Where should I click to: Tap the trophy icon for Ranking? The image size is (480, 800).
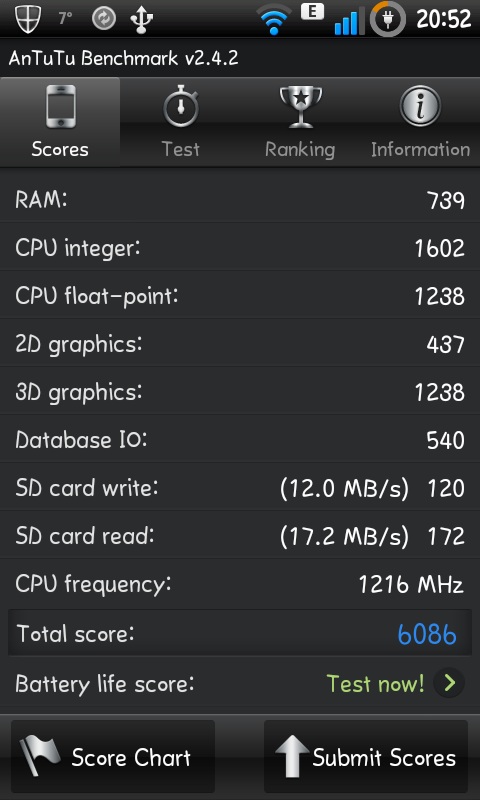pos(301,107)
